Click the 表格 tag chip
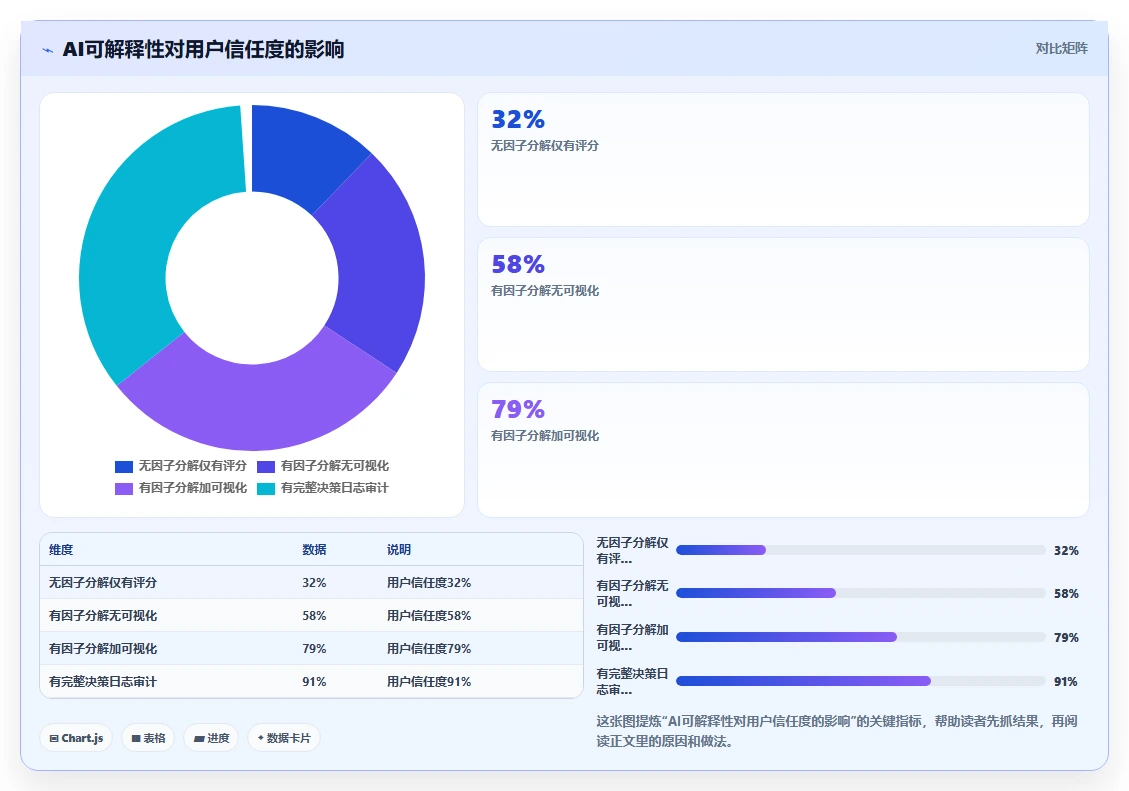1129x791 pixels. tap(148, 738)
